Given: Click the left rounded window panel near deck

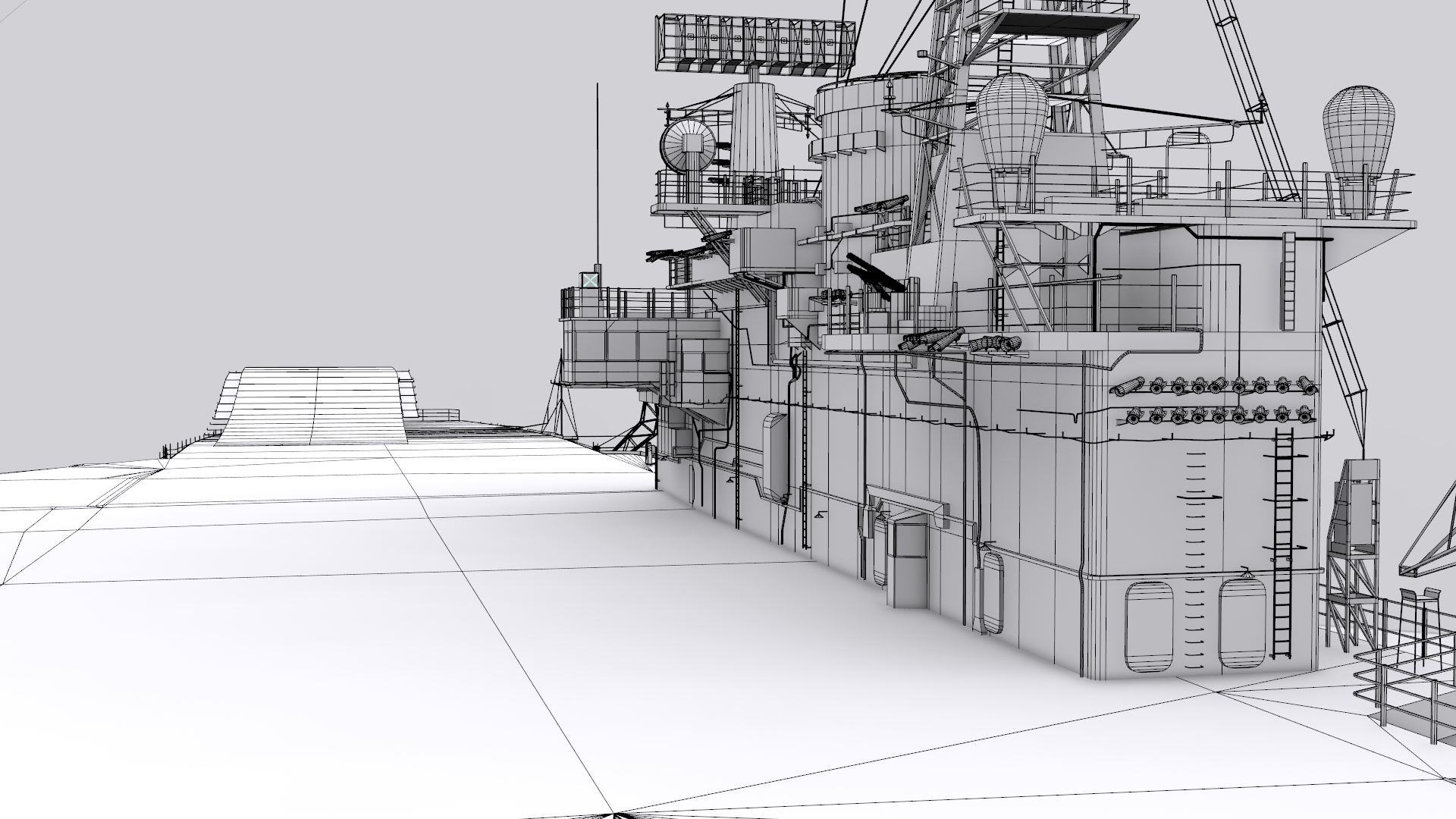Looking at the screenshot, I should pyautogui.click(x=1150, y=626).
